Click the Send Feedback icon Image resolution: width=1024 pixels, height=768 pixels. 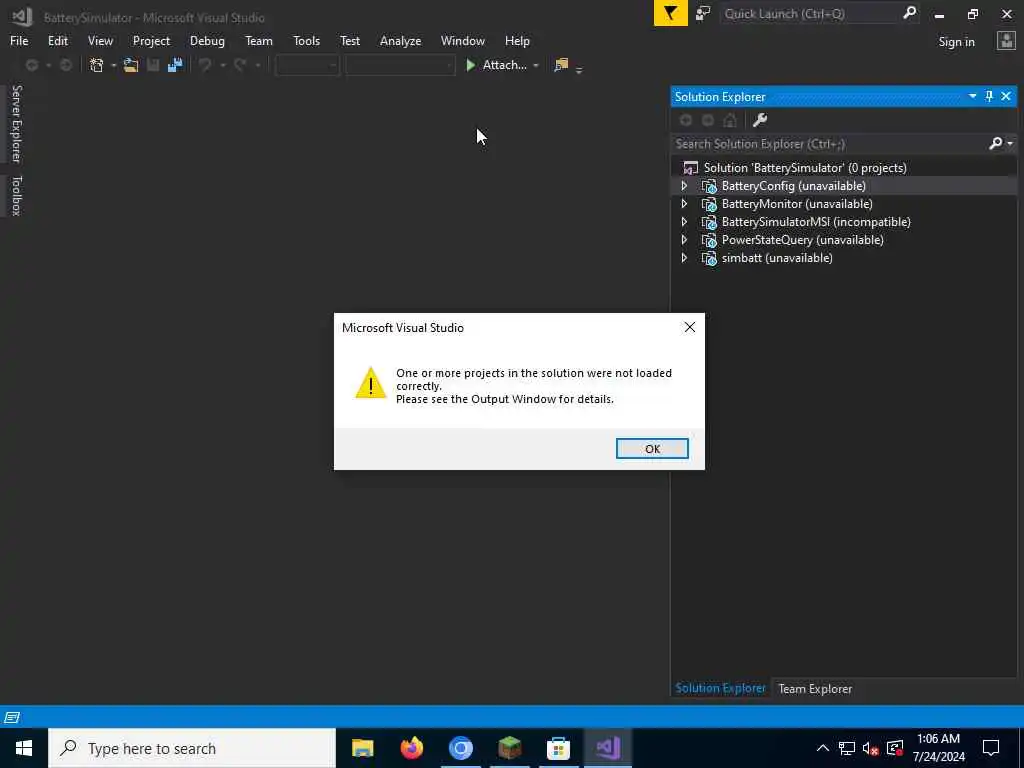tap(703, 13)
